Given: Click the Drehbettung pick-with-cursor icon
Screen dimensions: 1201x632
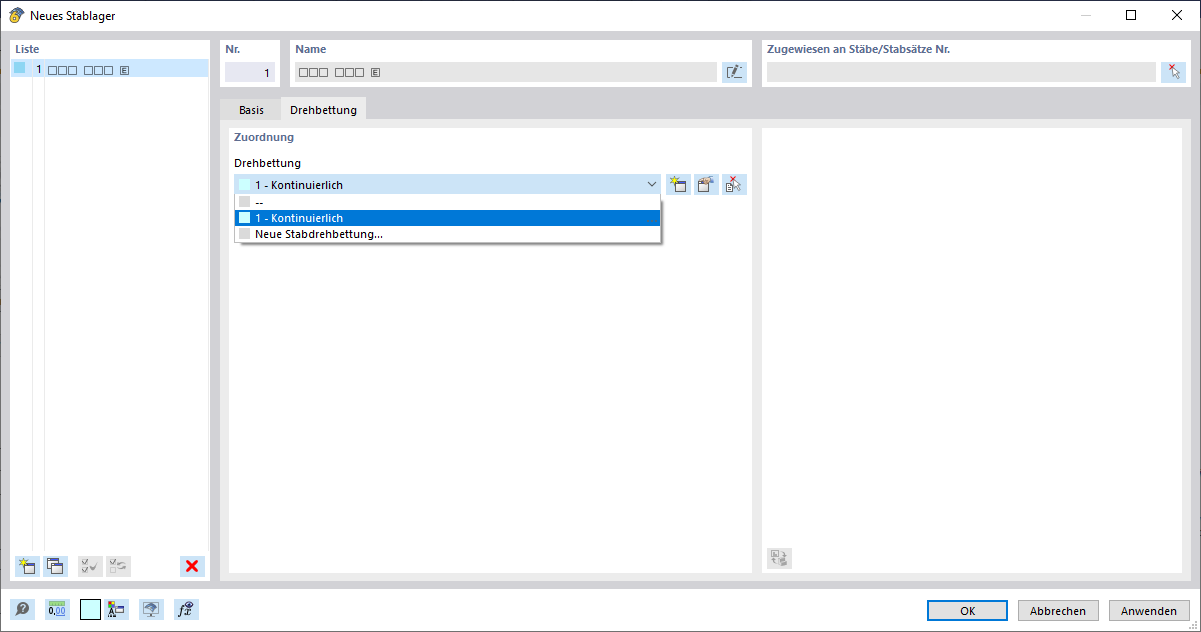Looking at the screenshot, I should pyautogui.click(x=735, y=184).
